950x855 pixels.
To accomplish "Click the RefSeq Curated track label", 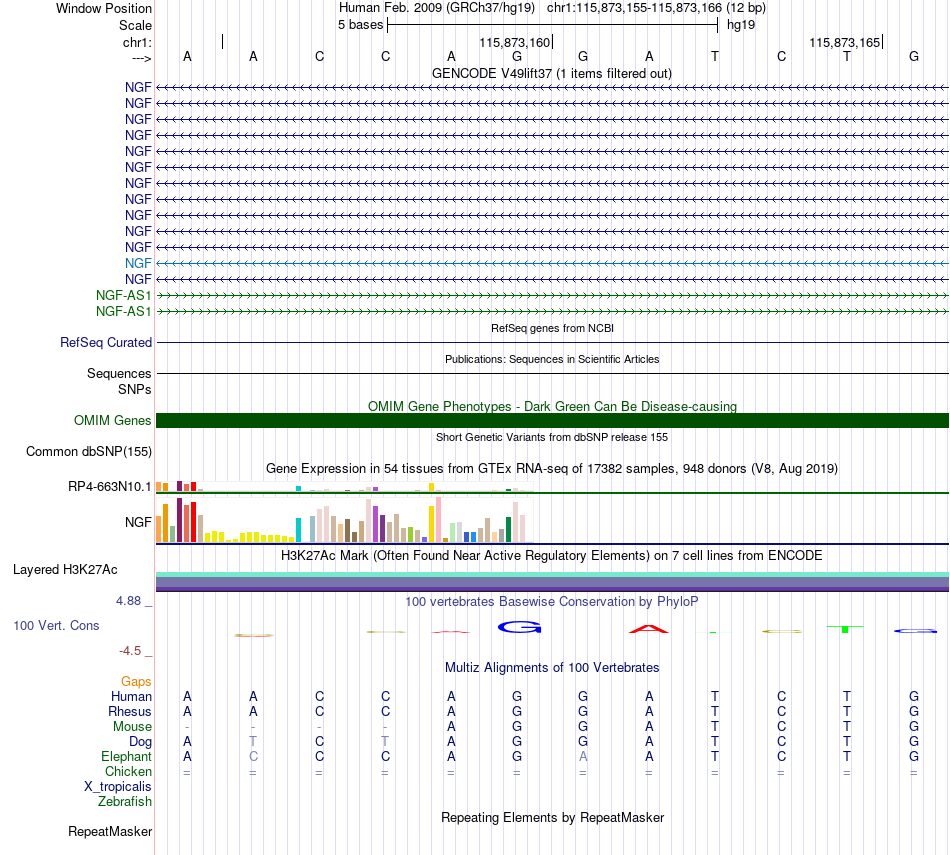I will (106, 342).
